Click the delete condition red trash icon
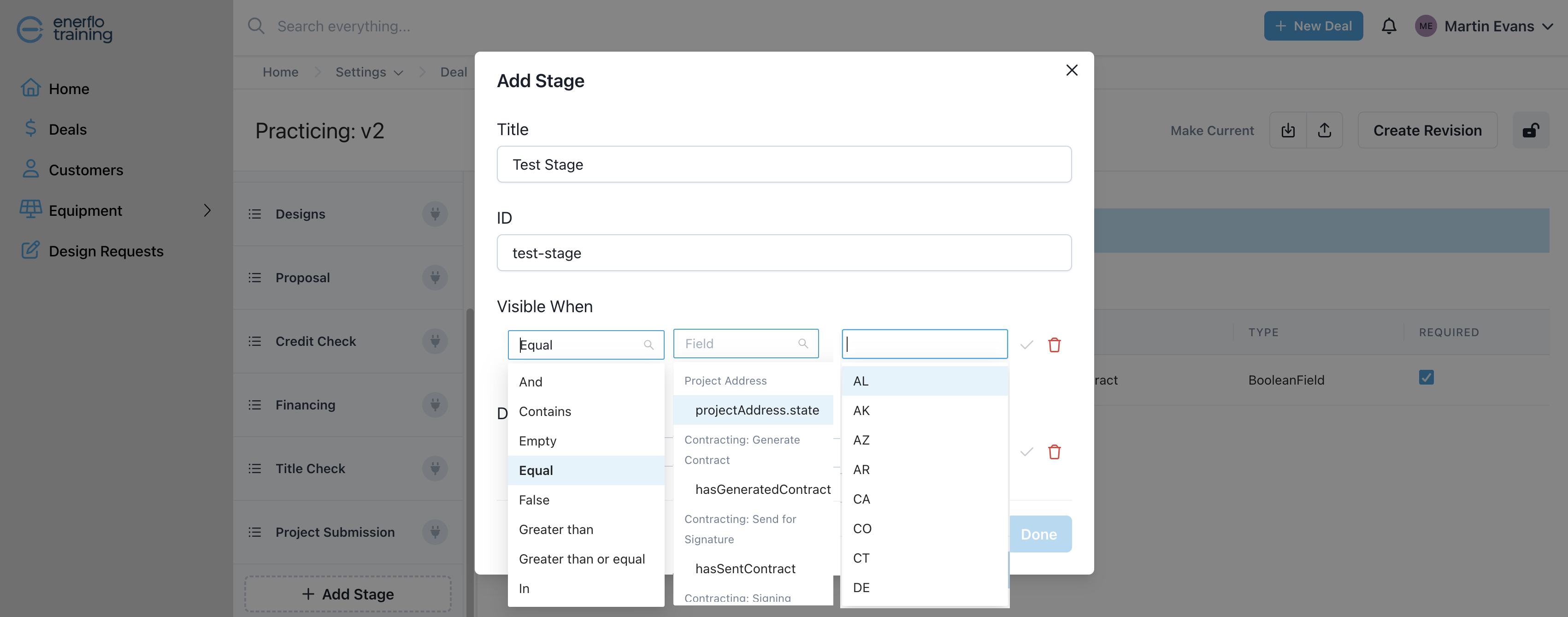Viewport: 1568px width, 617px height. click(1053, 344)
